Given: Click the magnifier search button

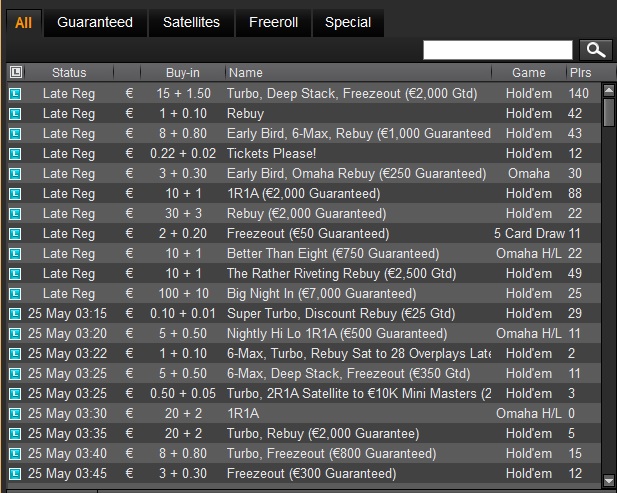Looking at the screenshot, I should pos(595,50).
